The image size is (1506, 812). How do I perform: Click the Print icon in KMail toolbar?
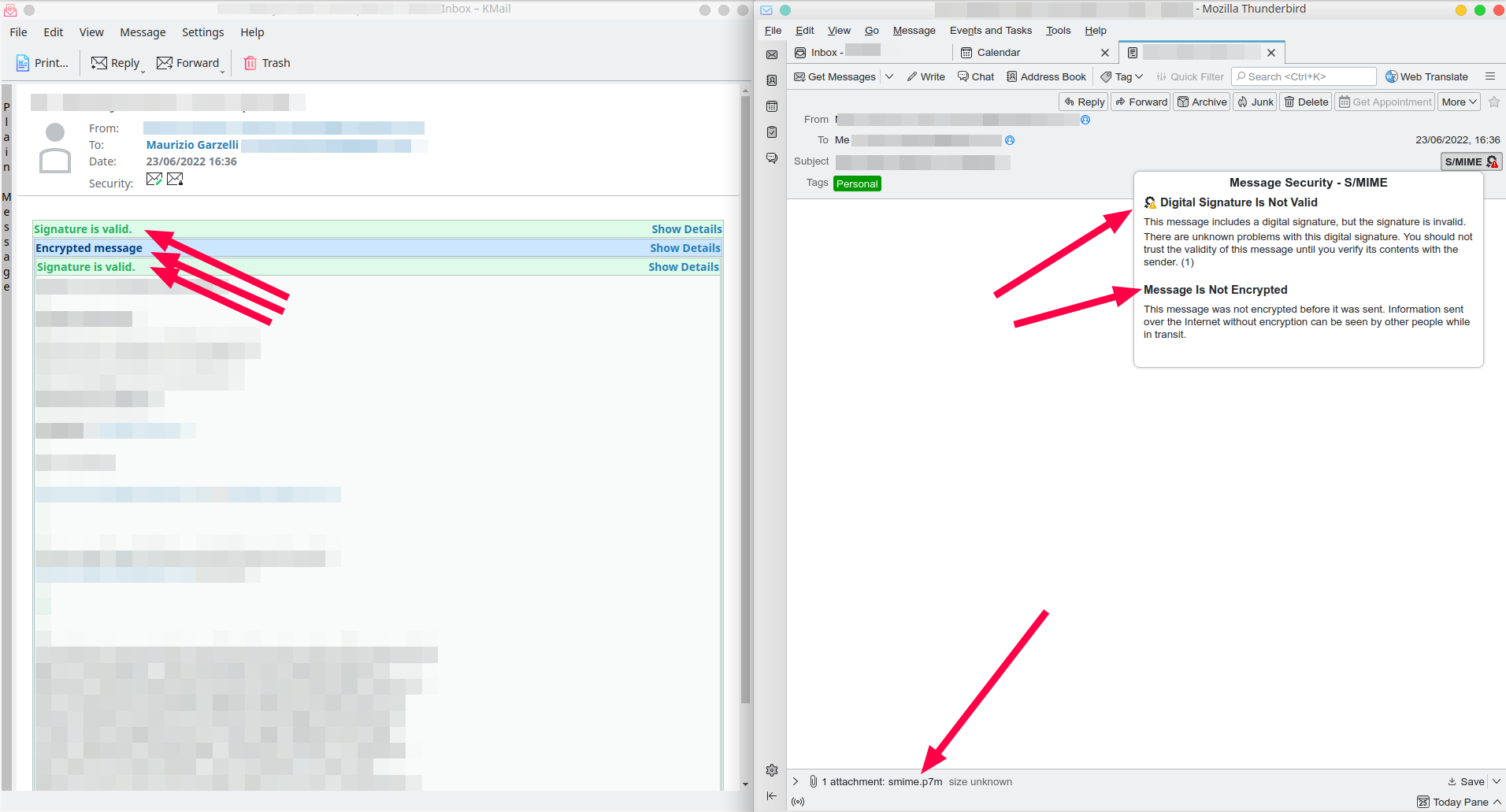pos(23,63)
